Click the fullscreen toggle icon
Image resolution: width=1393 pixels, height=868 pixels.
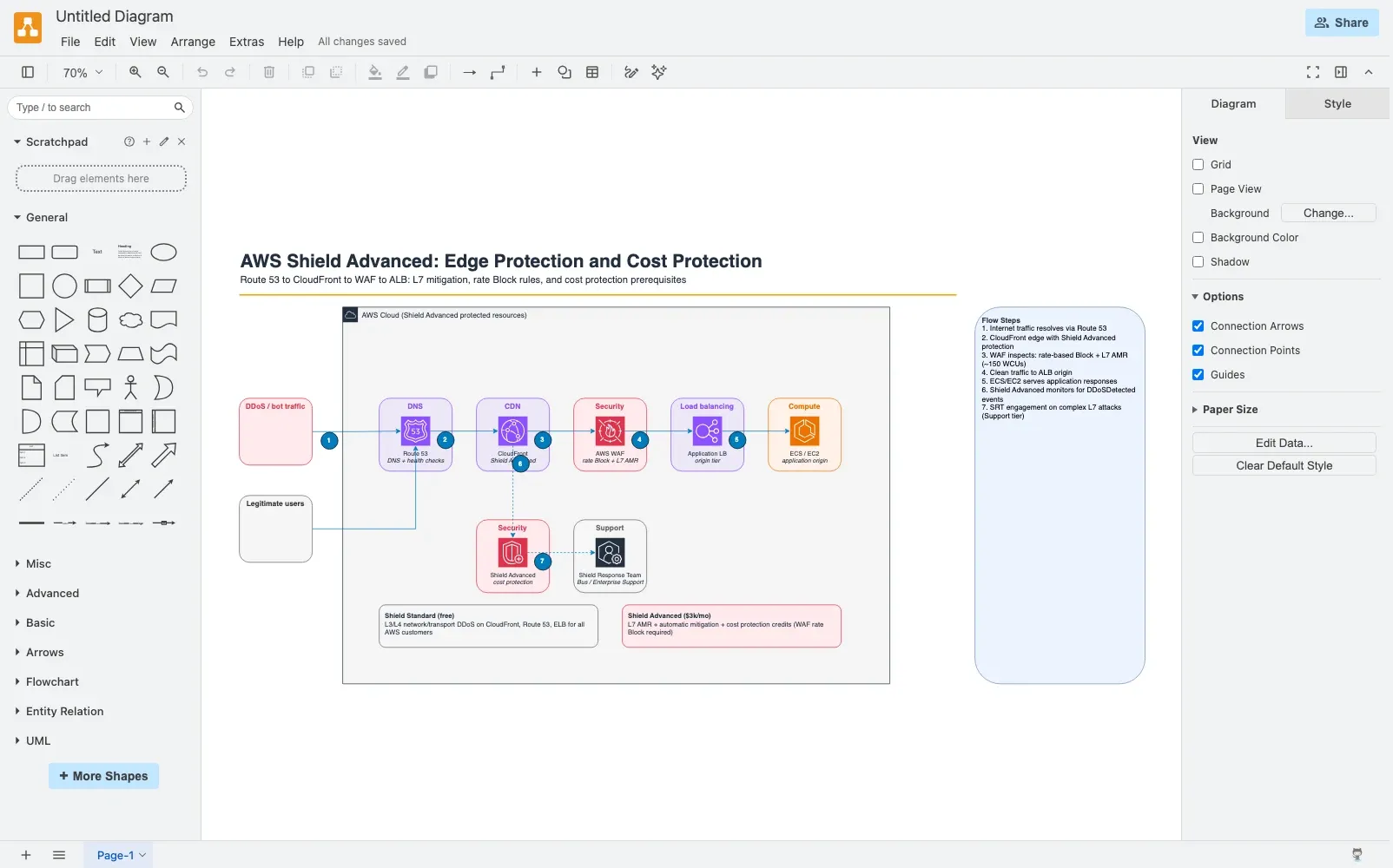point(1313,73)
